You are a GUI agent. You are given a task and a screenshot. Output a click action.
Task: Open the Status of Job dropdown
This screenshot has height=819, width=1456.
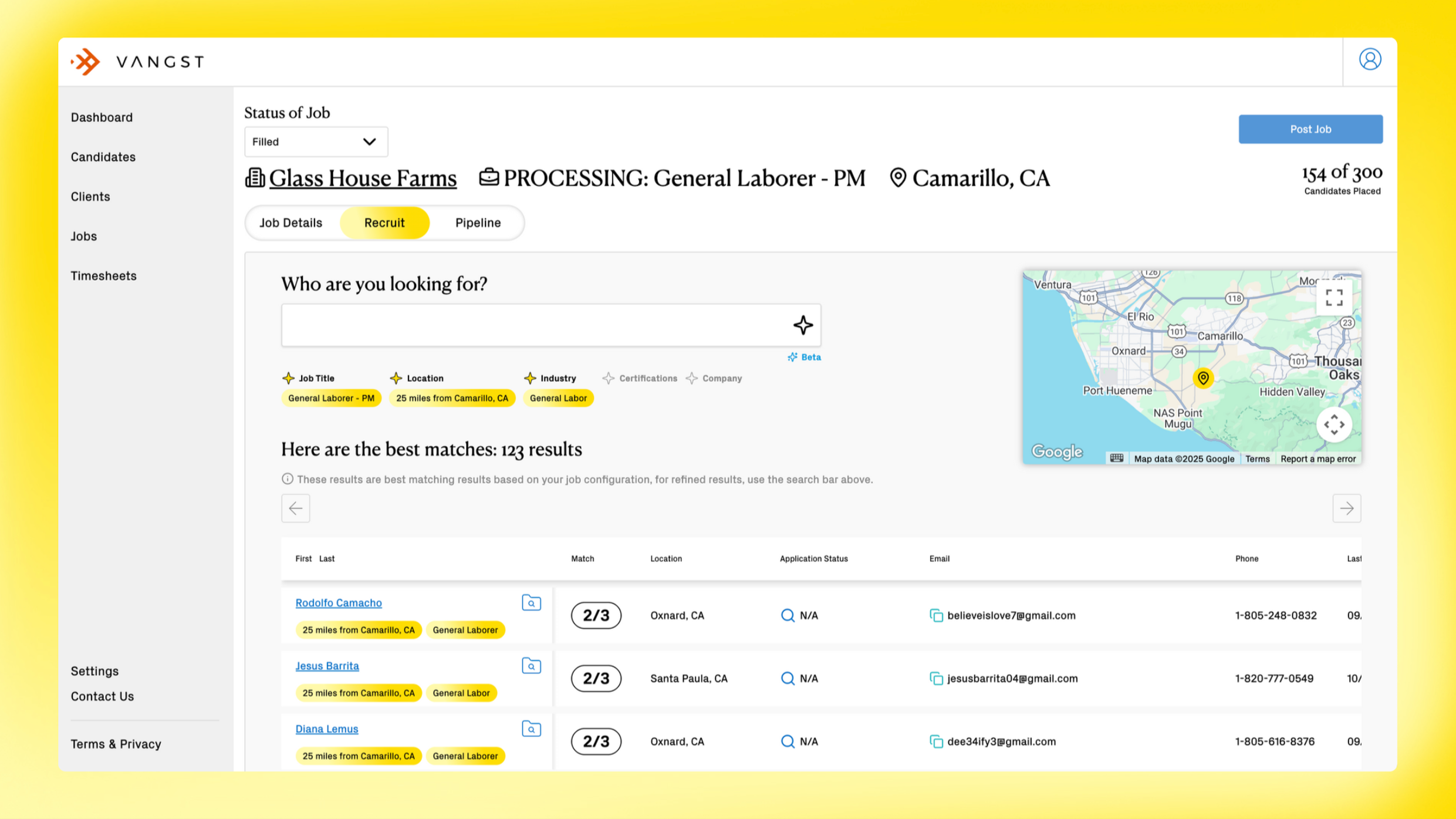(x=316, y=142)
